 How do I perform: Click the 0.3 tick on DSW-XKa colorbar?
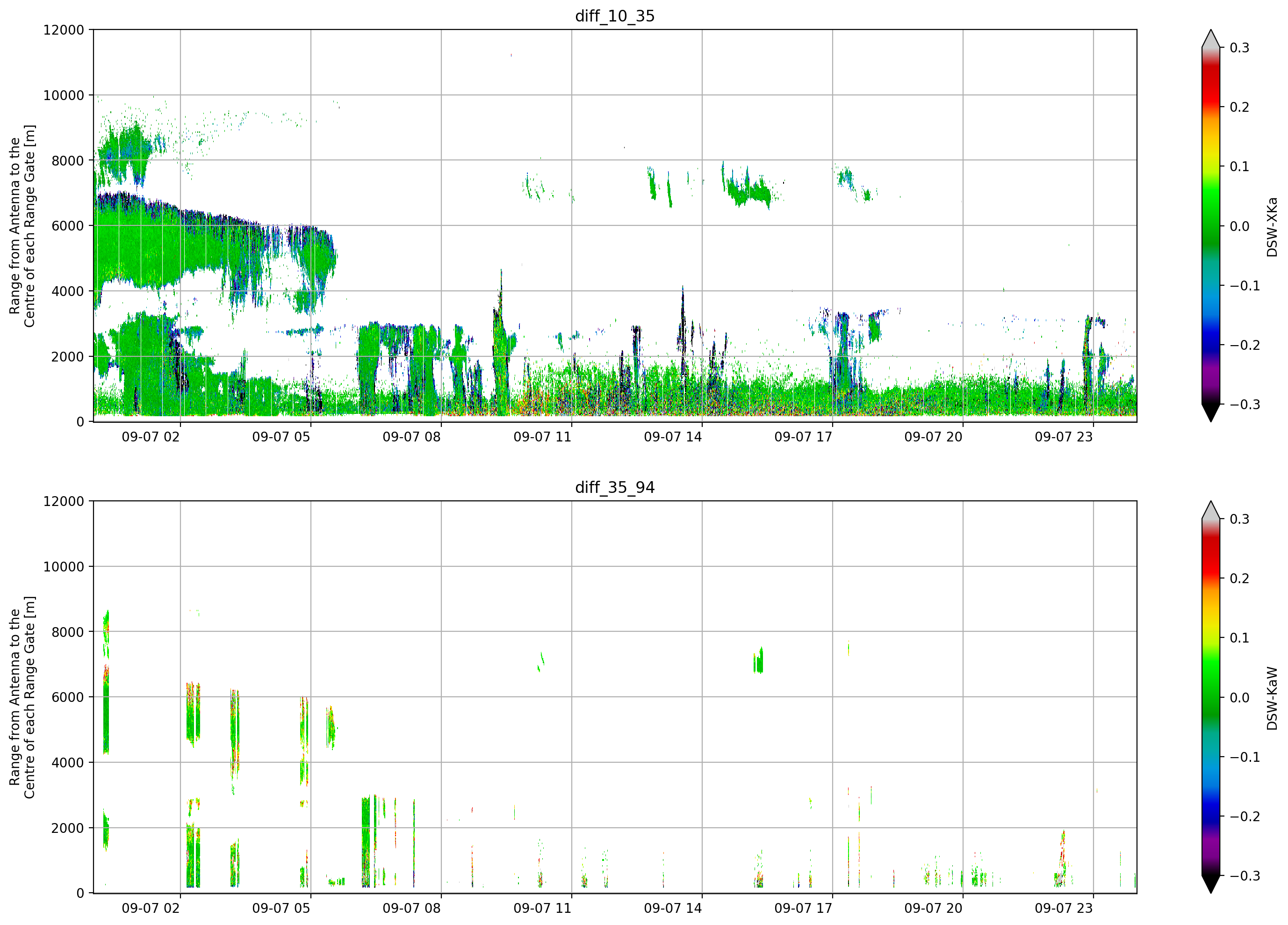pyautogui.click(x=1240, y=48)
